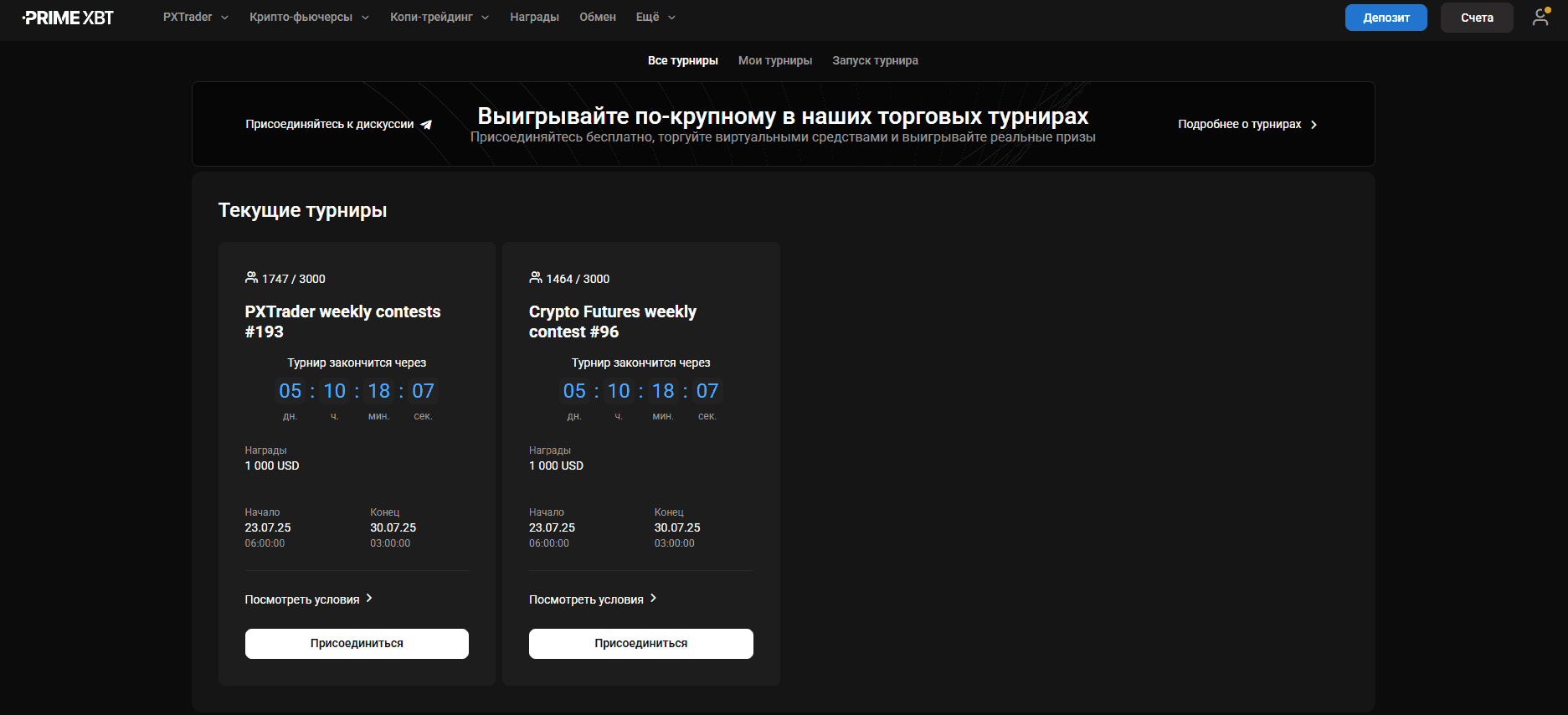View conditions for PXTrader weekly contests
This screenshot has width=1568, height=715.
pyautogui.click(x=308, y=599)
